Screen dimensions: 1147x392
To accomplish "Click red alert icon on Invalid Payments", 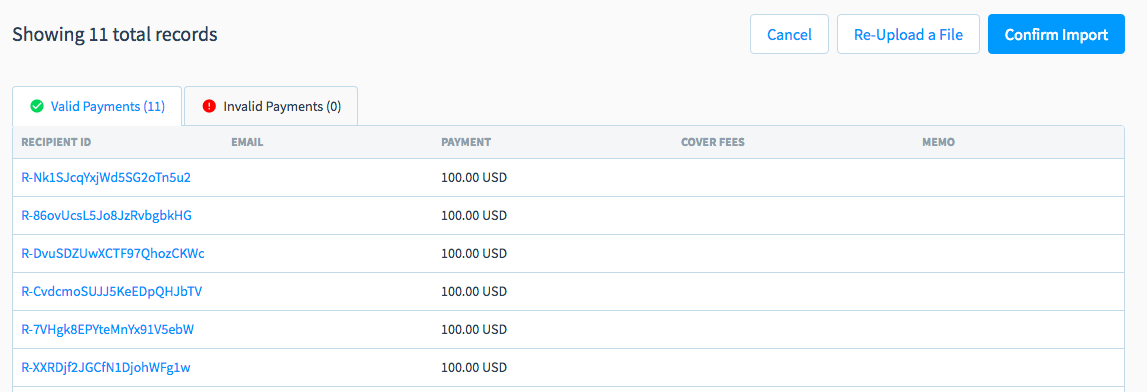I will tap(210, 106).
